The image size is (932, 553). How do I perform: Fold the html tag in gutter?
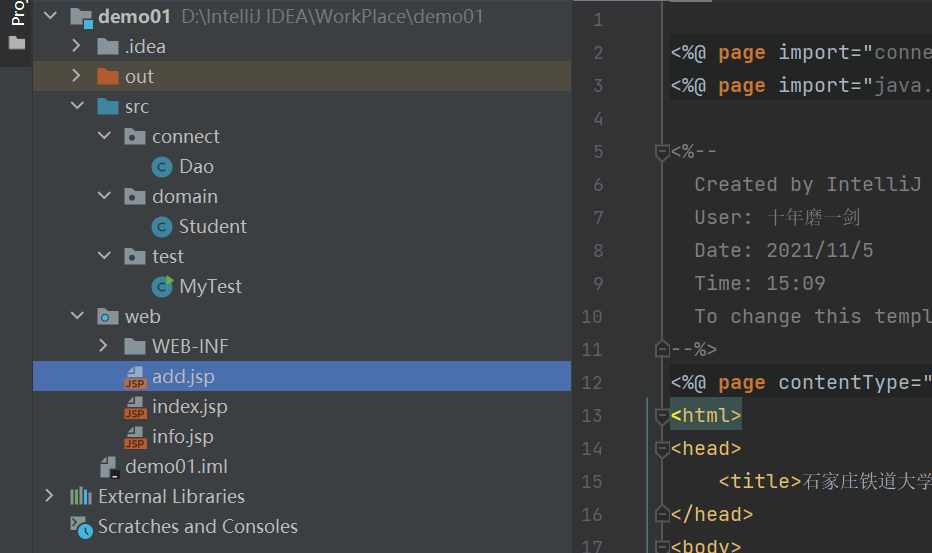tap(661, 415)
